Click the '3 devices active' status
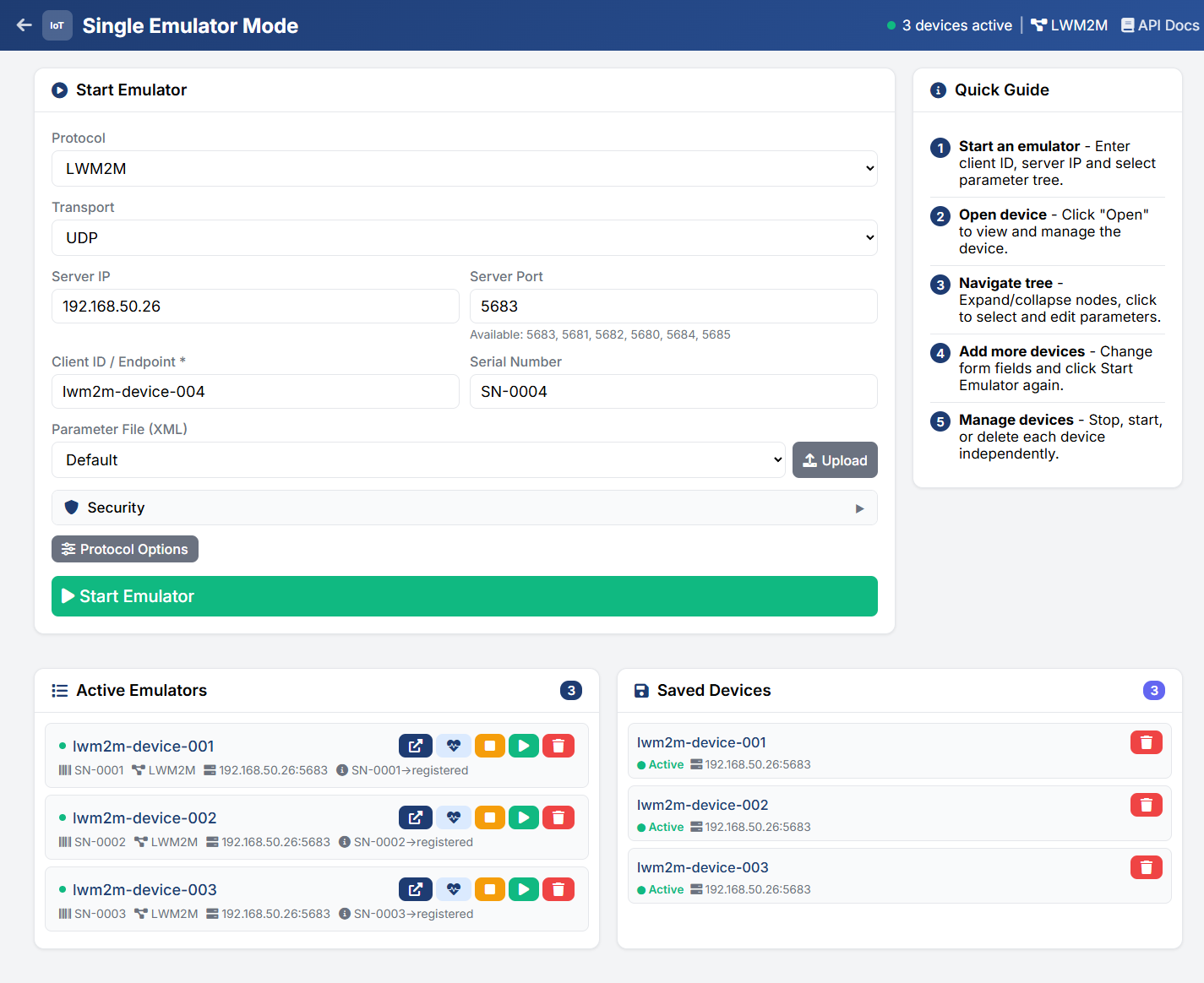The width and height of the screenshot is (1204, 983). (950, 25)
